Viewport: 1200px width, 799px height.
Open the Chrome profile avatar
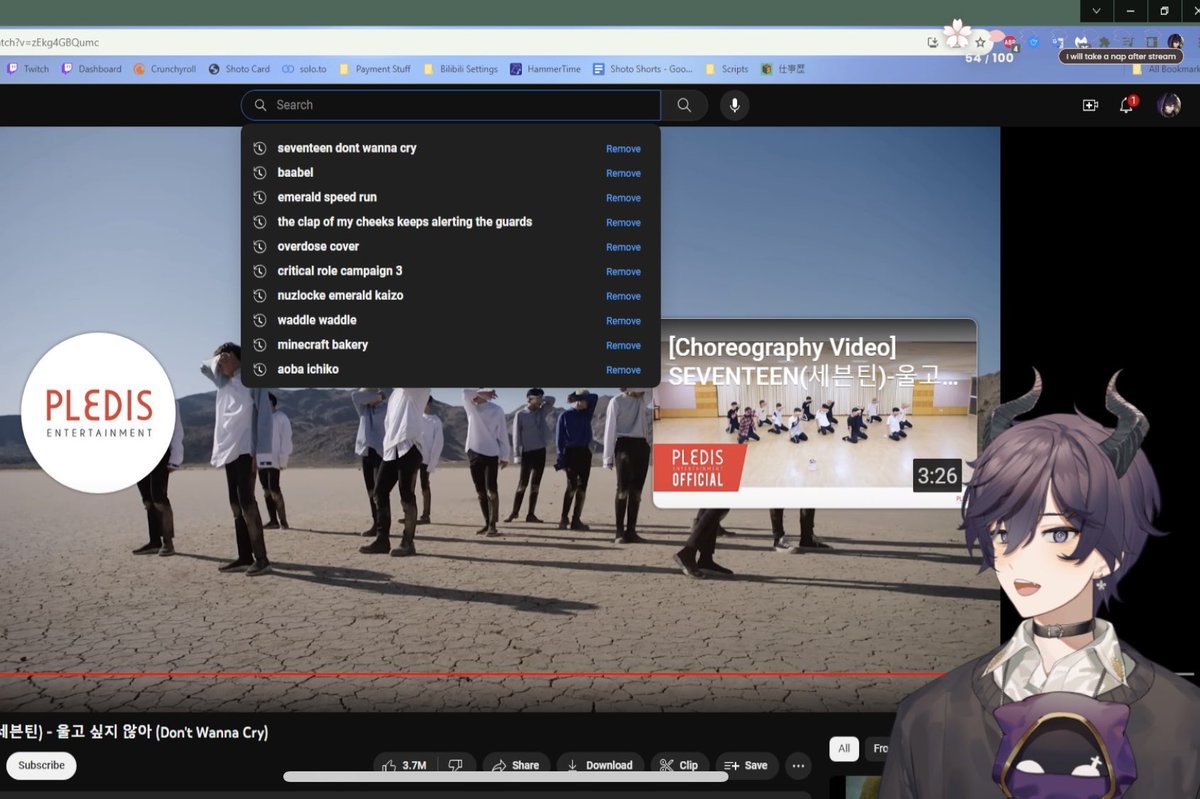point(1176,42)
